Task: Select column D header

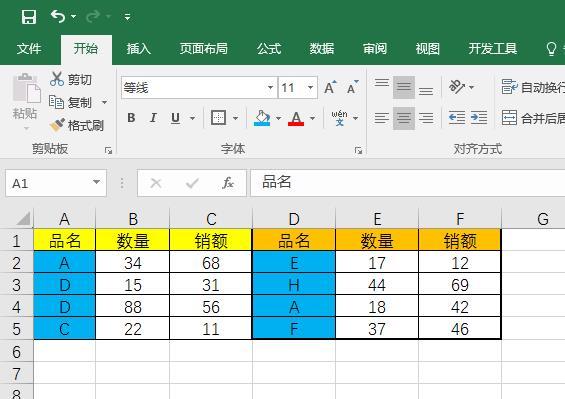Action: (x=294, y=218)
